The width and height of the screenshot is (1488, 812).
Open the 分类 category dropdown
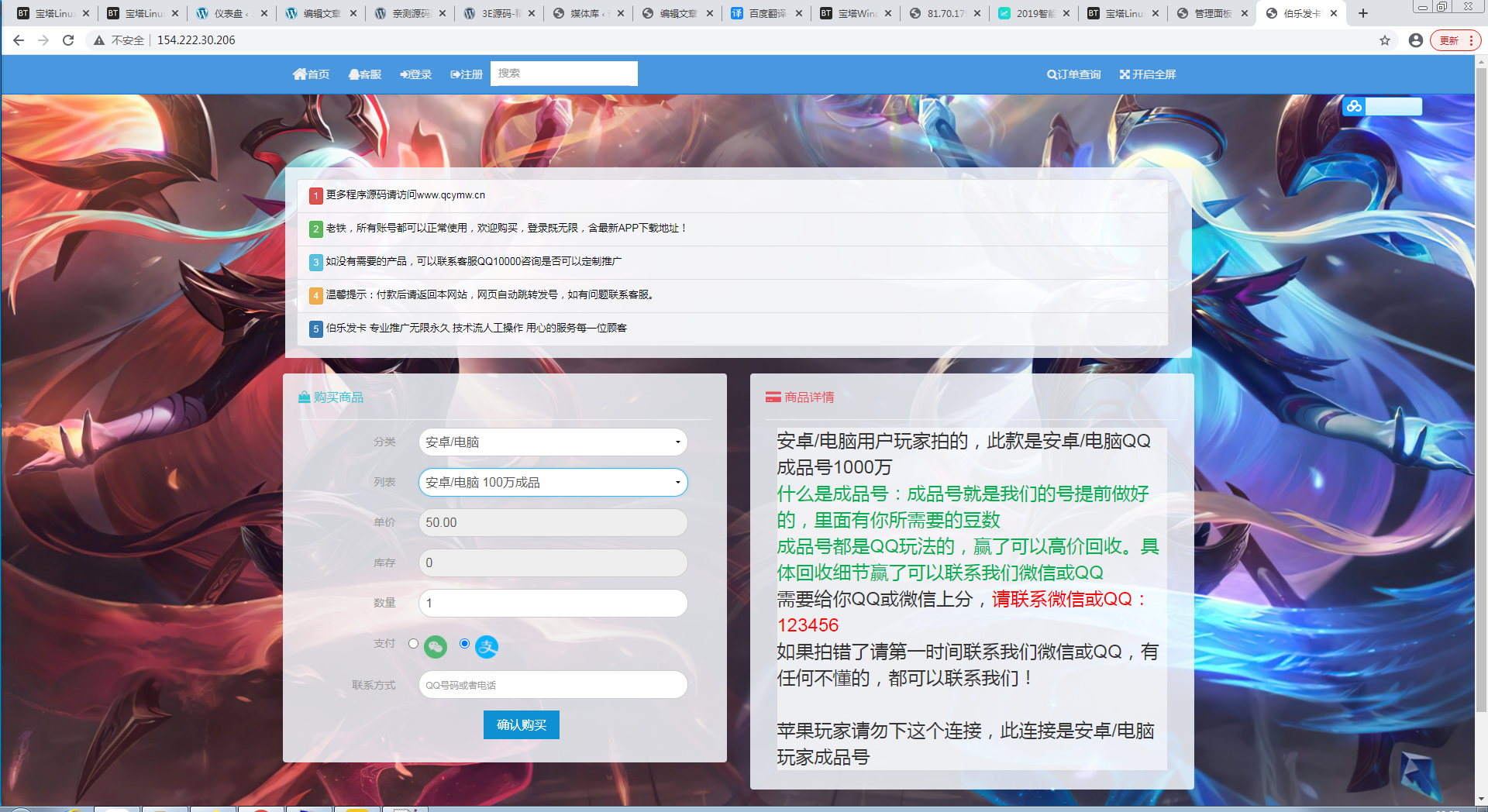(553, 442)
